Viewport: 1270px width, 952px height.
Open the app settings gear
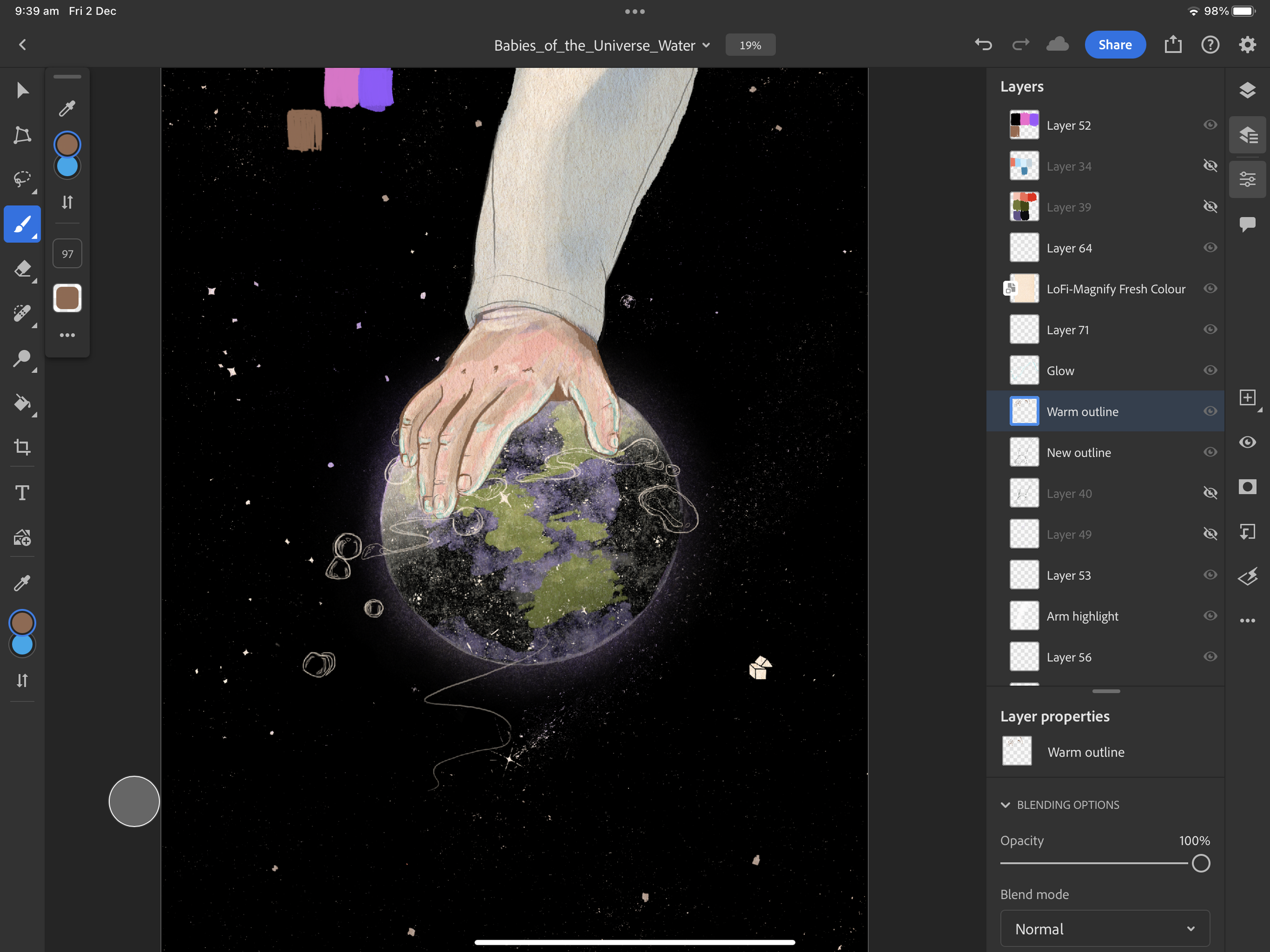pyautogui.click(x=1247, y=45)
